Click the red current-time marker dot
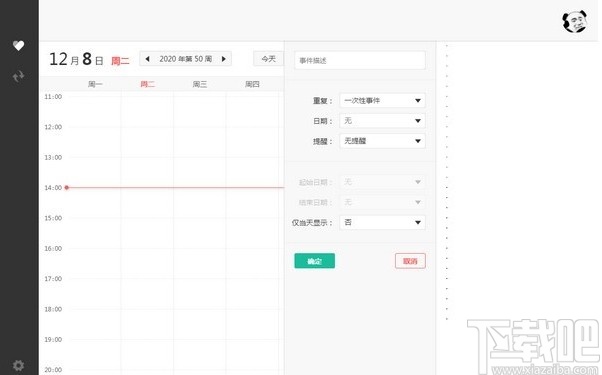 (x=67, y=187)
